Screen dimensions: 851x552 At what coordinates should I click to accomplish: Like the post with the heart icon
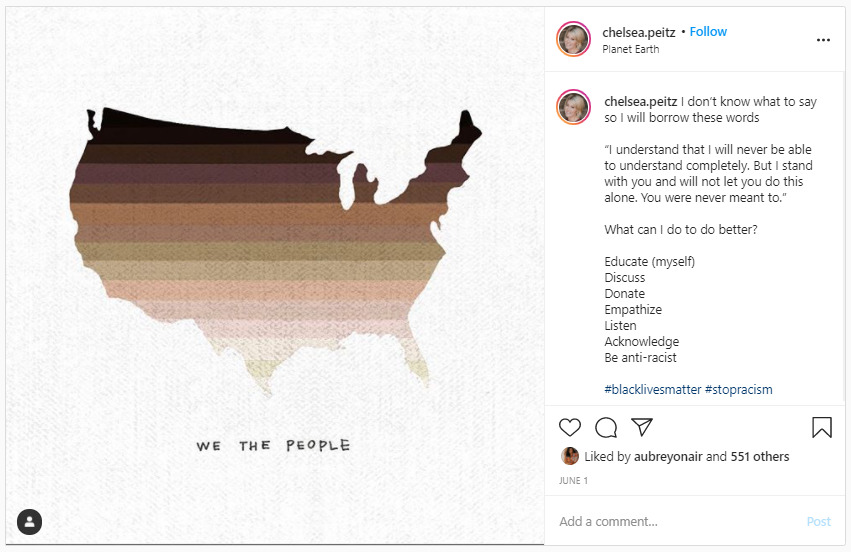point(570,428)
